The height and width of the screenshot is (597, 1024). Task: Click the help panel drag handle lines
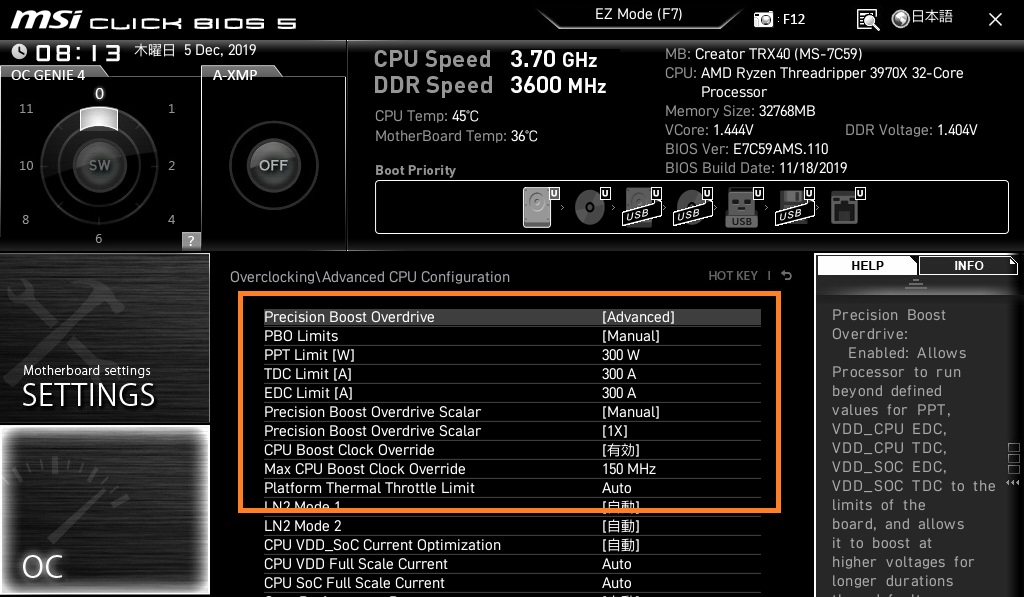click(916, 284)
